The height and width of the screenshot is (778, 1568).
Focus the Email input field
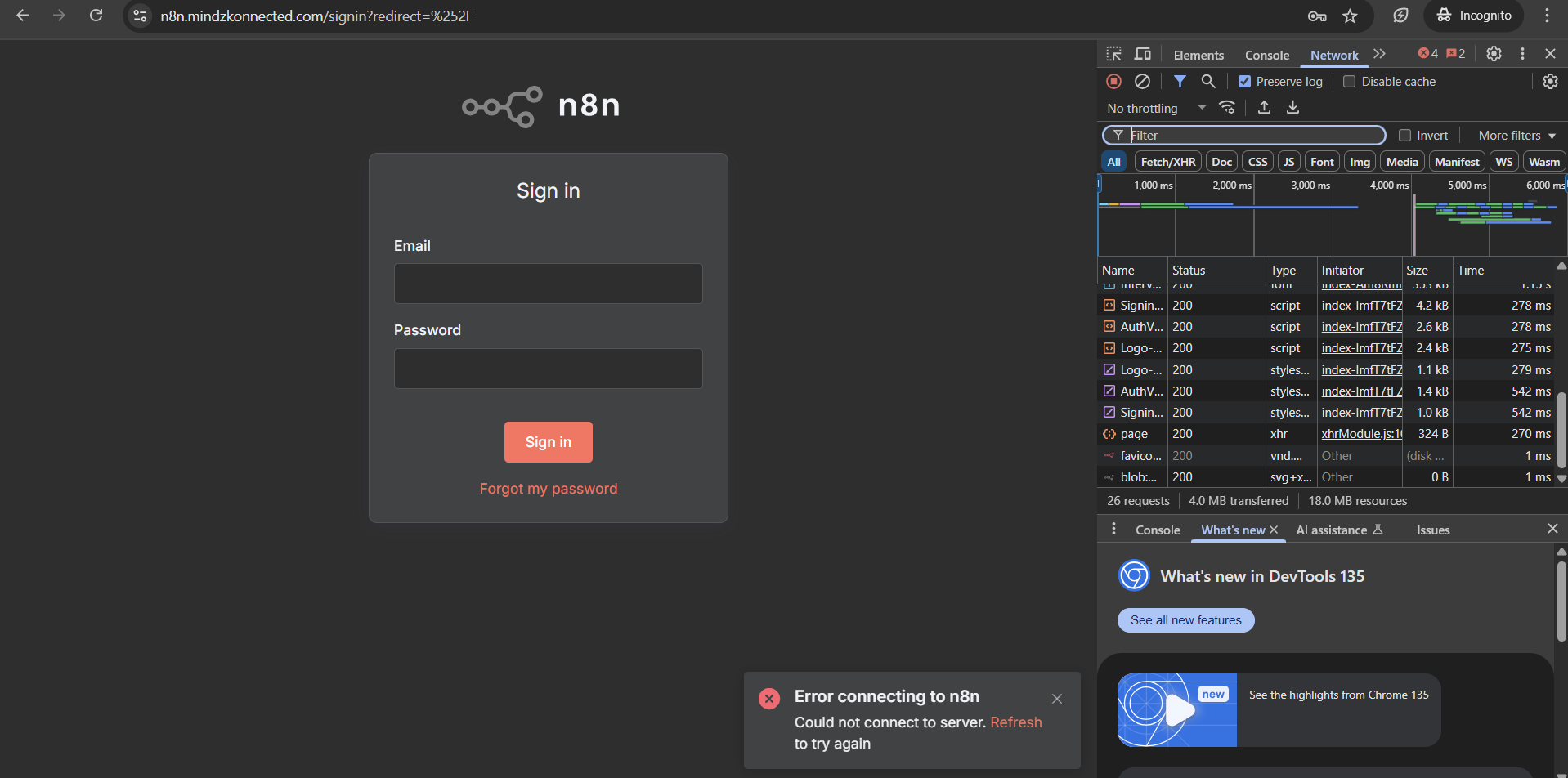click(x=549, y=284)
